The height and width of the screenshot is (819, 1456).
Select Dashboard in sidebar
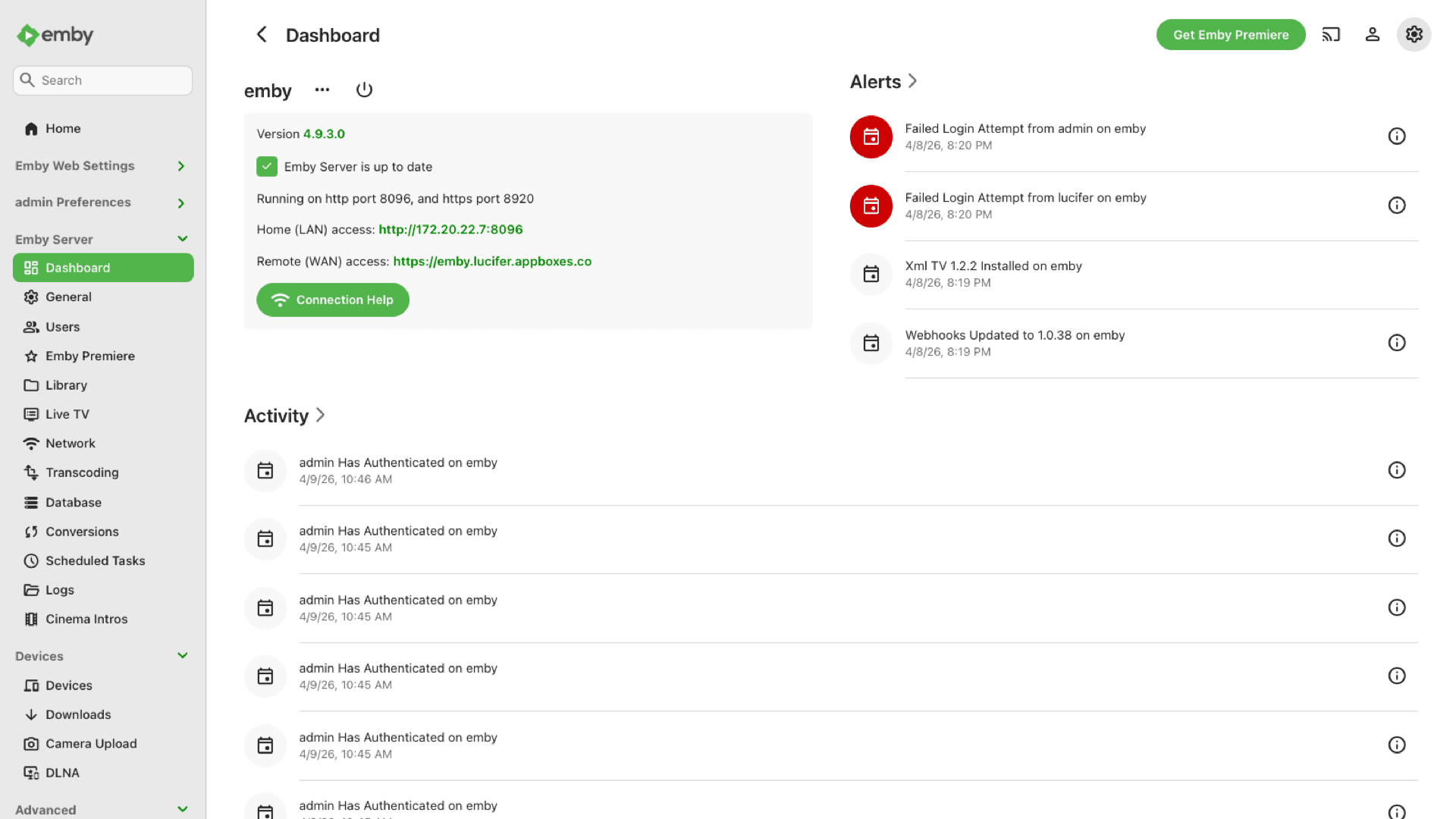103,268
